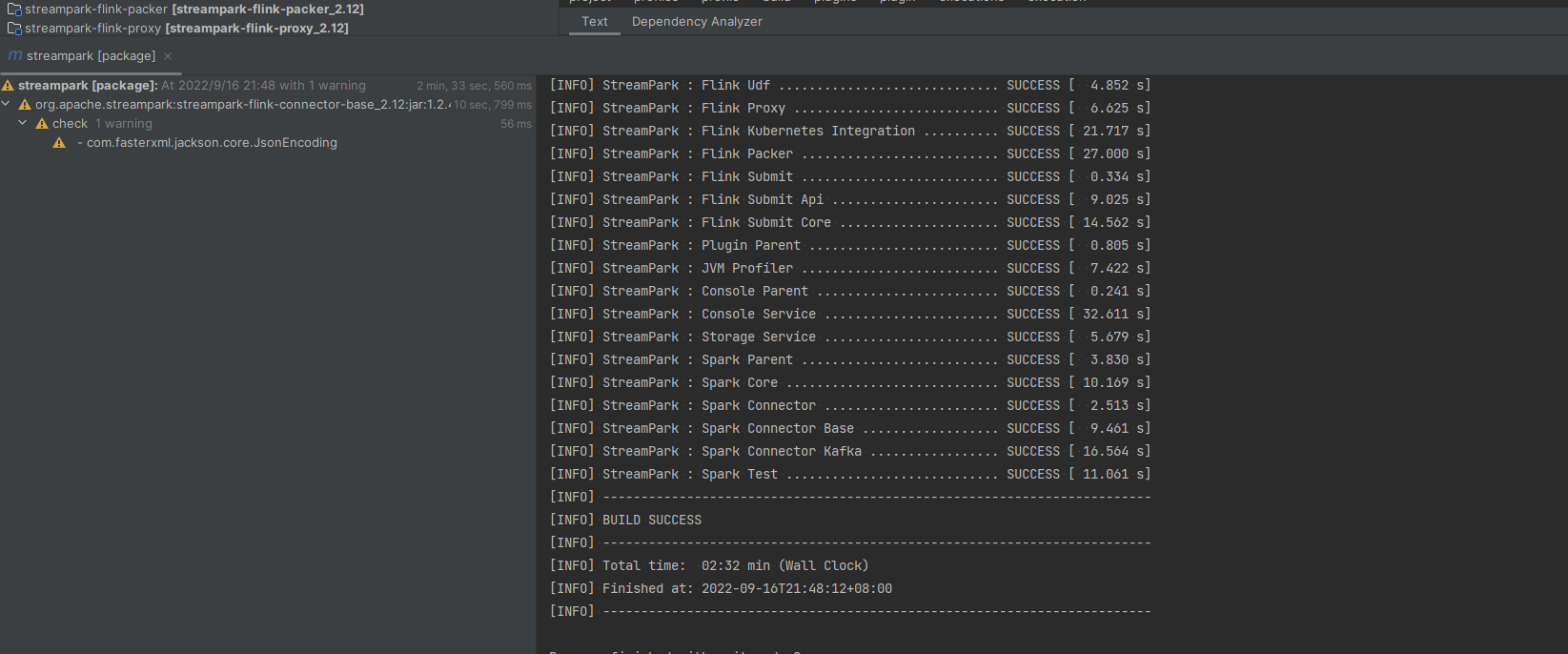Click the Finished at timestamp line
The width and height of the screenshot is (1568, 654).
click(x=721, y=589)
